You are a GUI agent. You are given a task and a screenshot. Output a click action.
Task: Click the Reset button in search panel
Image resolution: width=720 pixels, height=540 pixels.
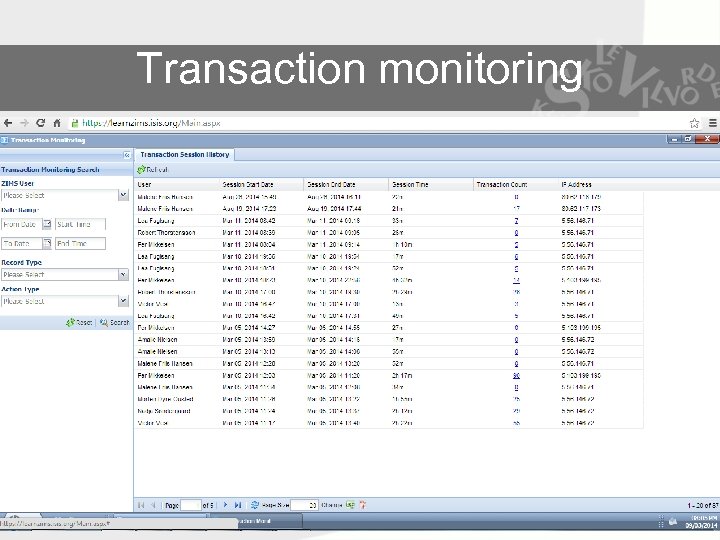tap(79, 322)
